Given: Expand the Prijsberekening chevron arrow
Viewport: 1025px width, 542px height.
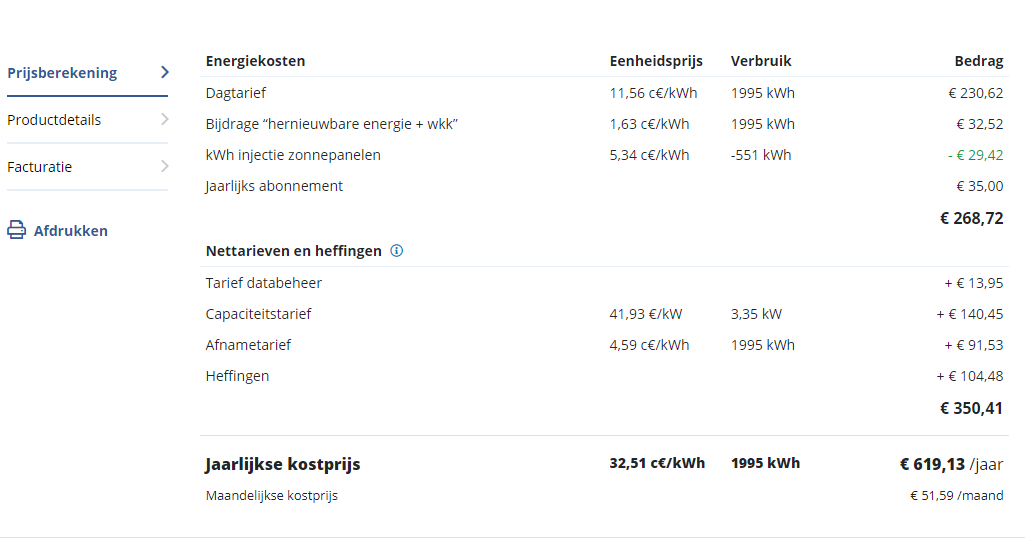Looking at the screenshot, I should point(165,73).
